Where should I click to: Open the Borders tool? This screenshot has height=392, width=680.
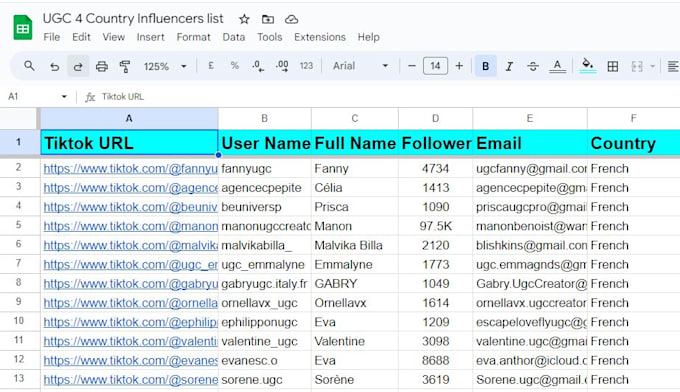[x=613, y=66]
